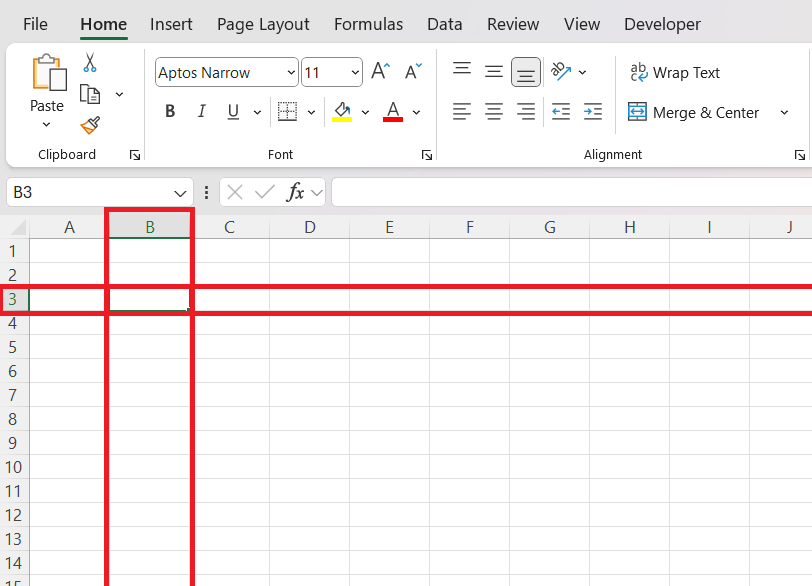This screenshot has height=586, width=812.
Task: Click inside the formula bar input
Action: click(x=572, y=192)
